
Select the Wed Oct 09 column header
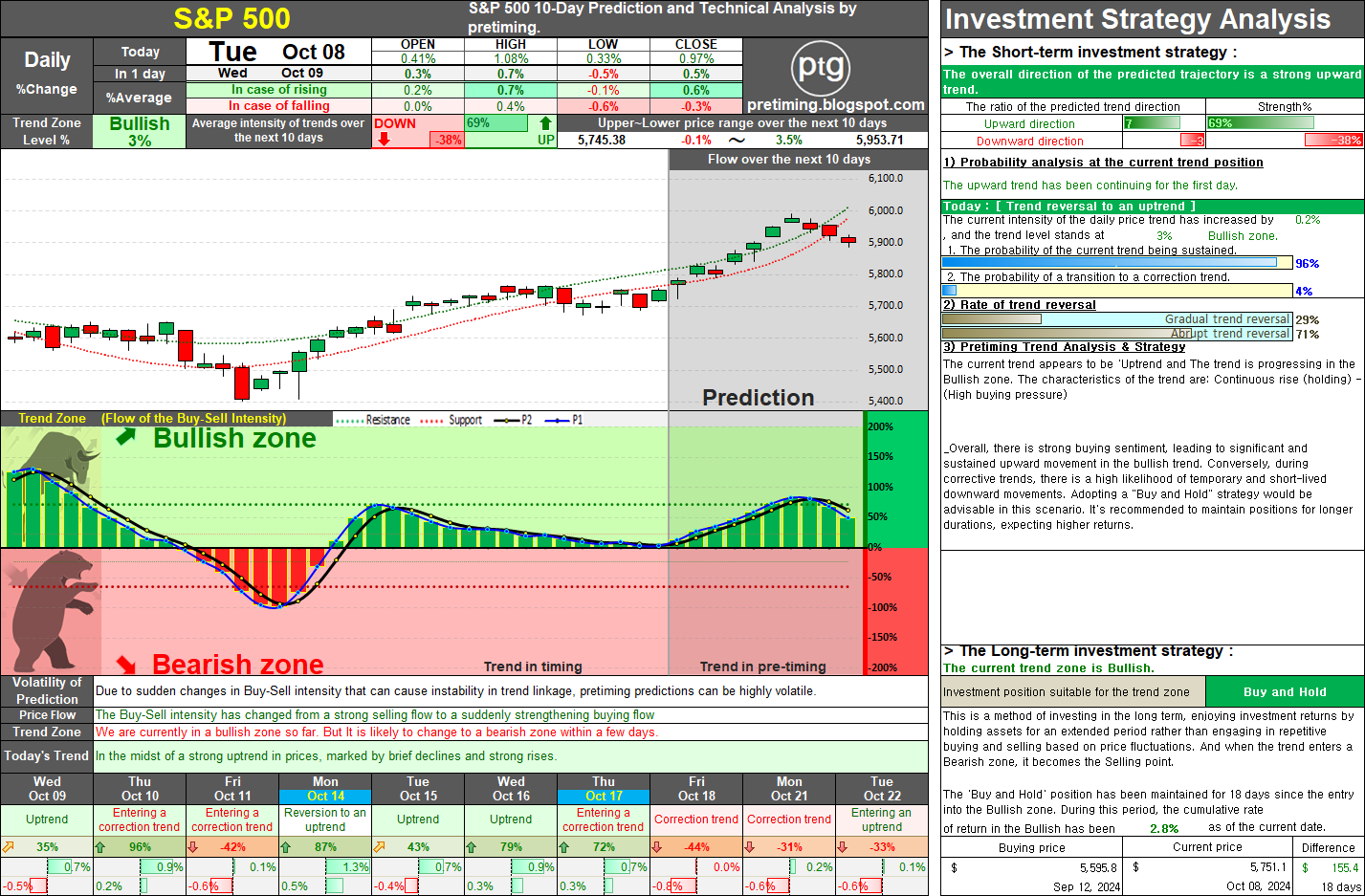pos(47,789)
